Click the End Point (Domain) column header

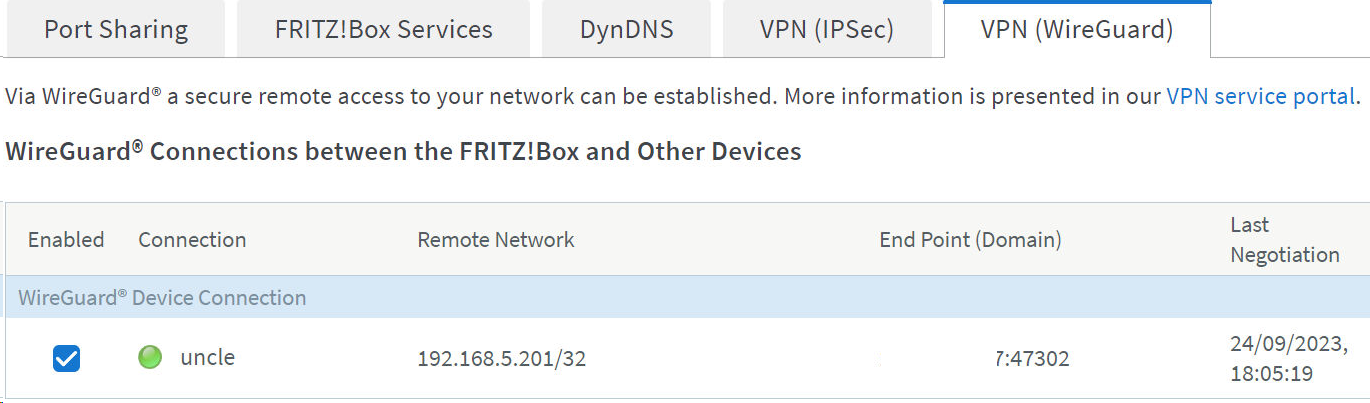click(970, 240)
